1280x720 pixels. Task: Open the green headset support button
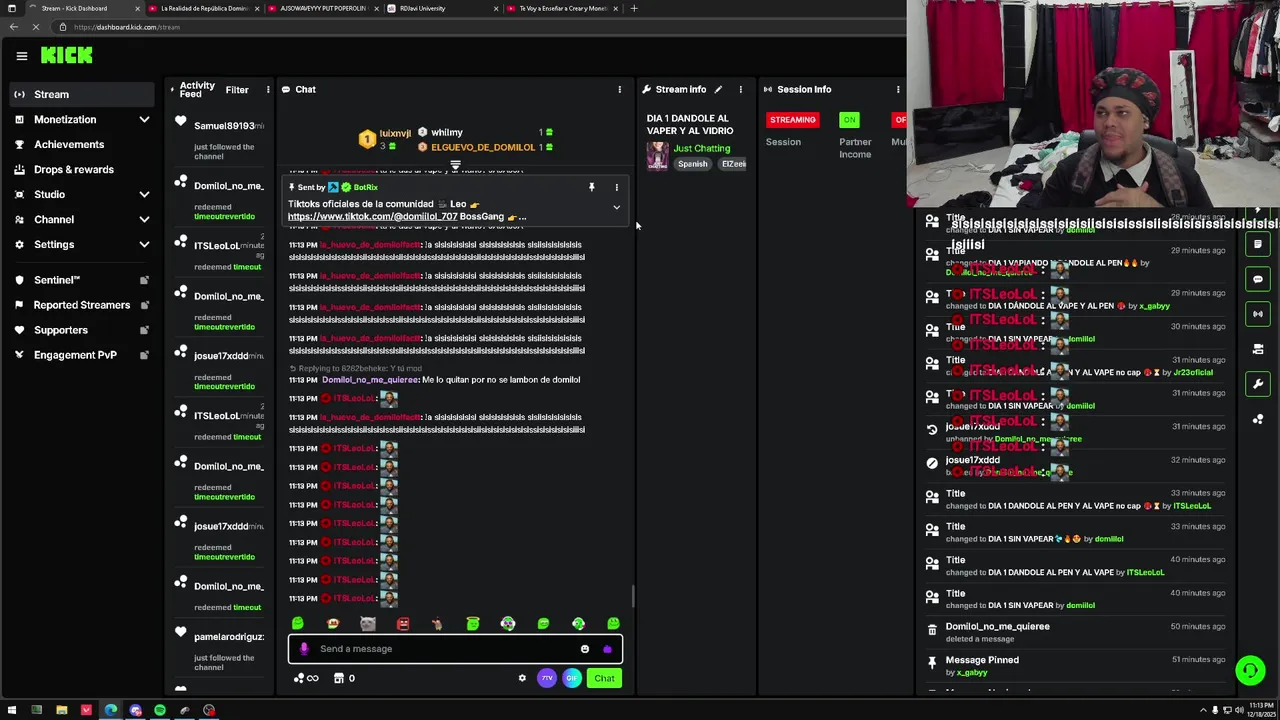point(1249,670)
